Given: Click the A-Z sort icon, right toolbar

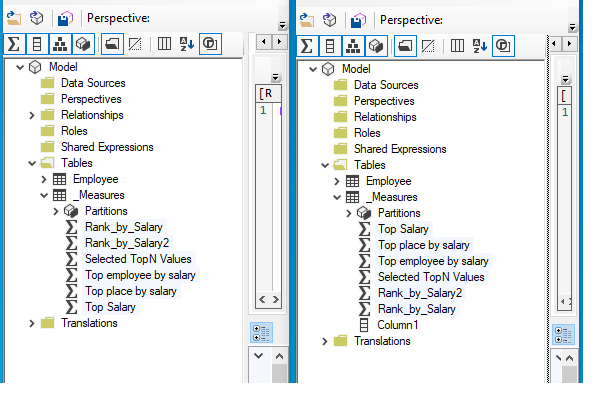Looking at the screenshot, I should click(480, 46).
